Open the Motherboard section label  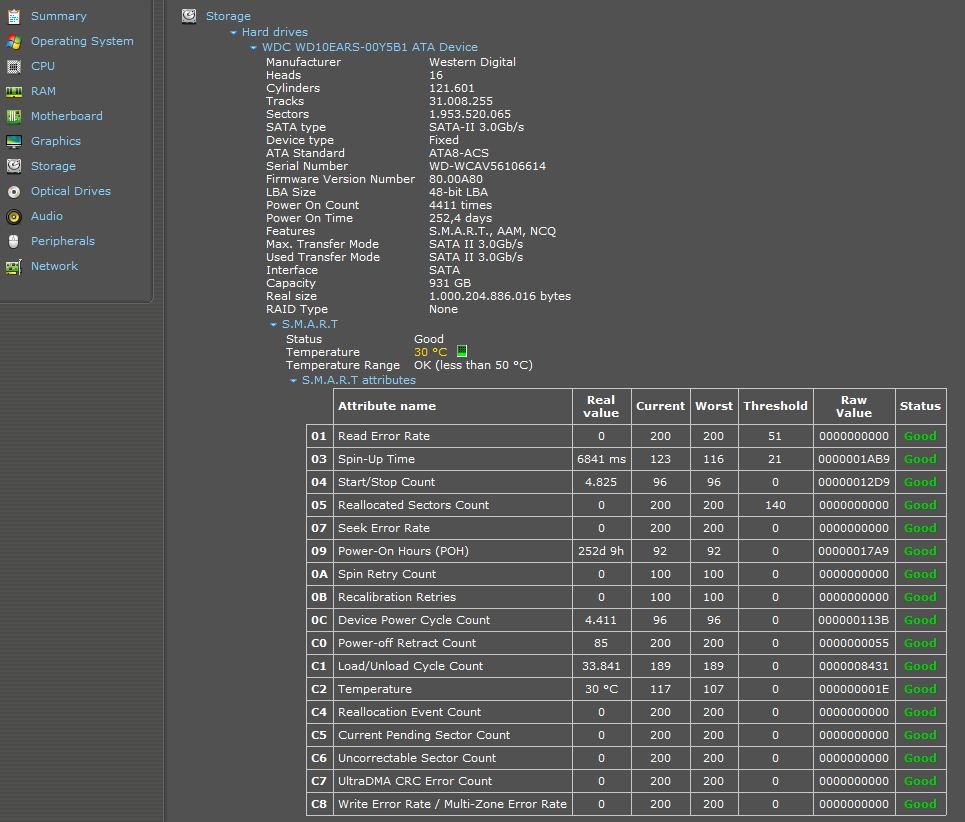coord(66,116)
